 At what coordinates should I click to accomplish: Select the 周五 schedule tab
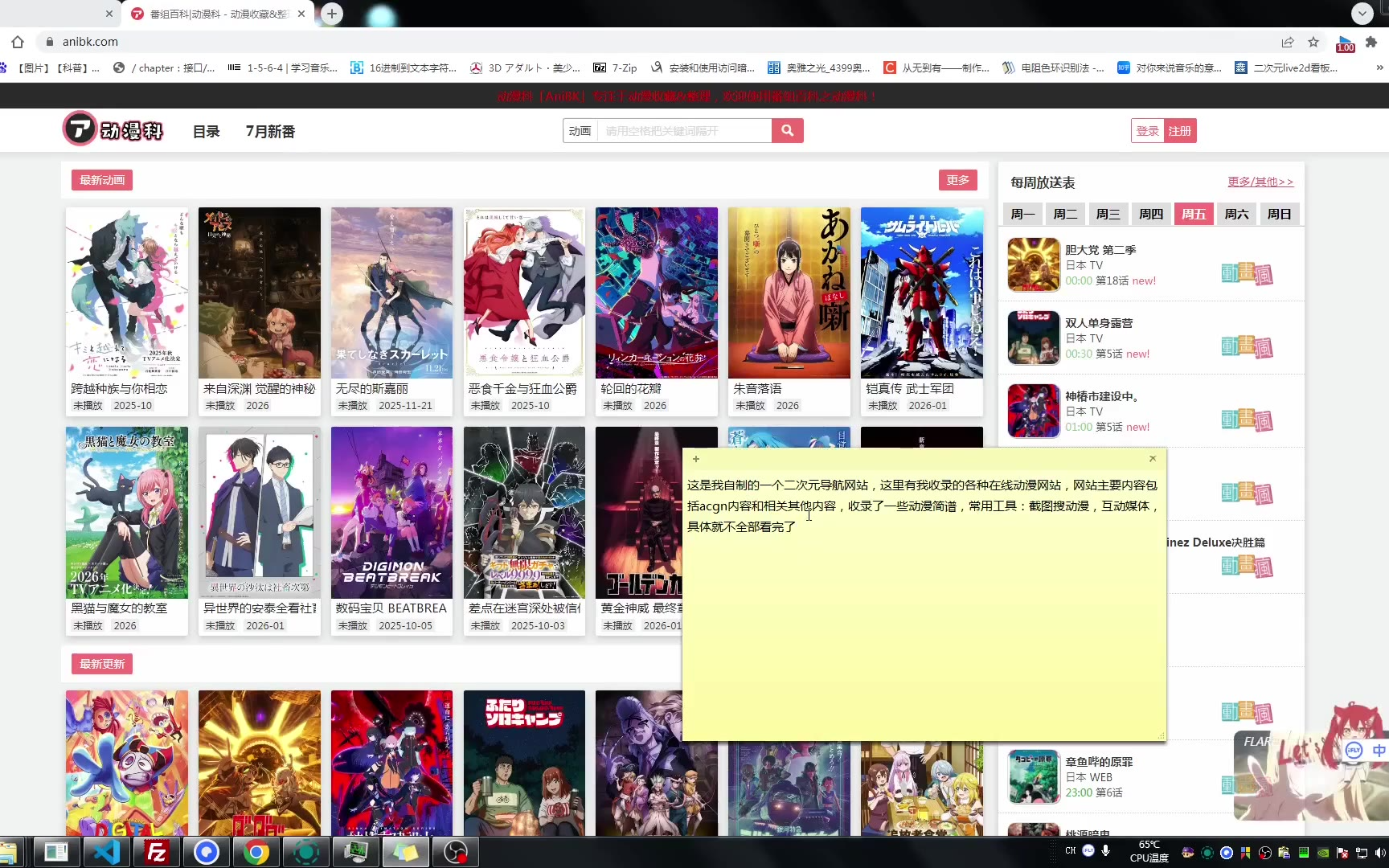[x=1194, y=214]
